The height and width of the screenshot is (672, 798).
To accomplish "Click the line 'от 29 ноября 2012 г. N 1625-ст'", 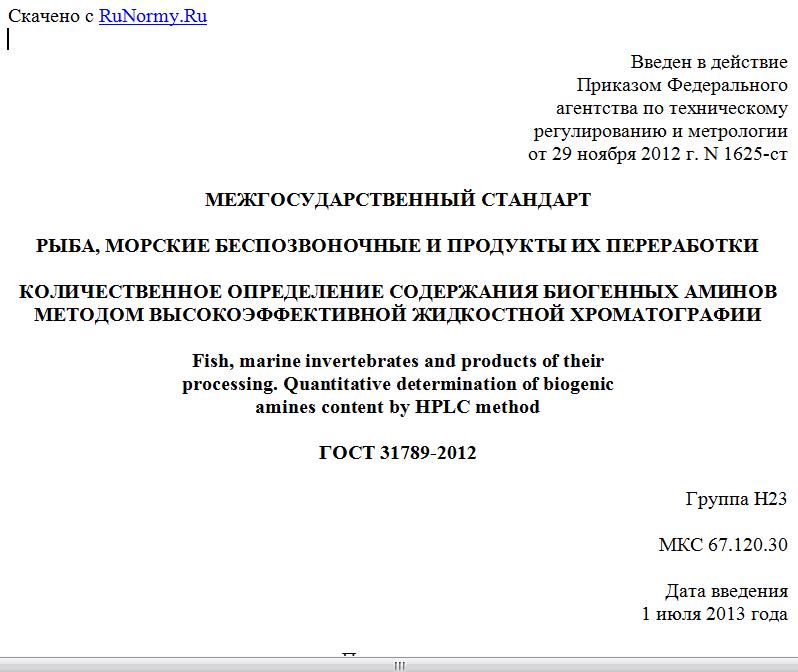I will click(658, 154).
